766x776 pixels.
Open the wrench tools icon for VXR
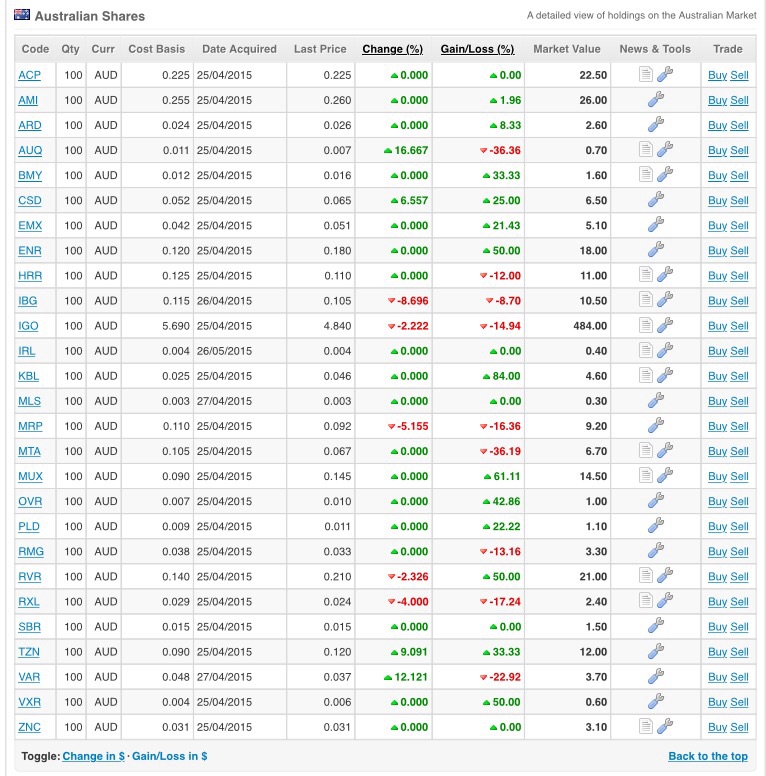(x=656, y=701)
